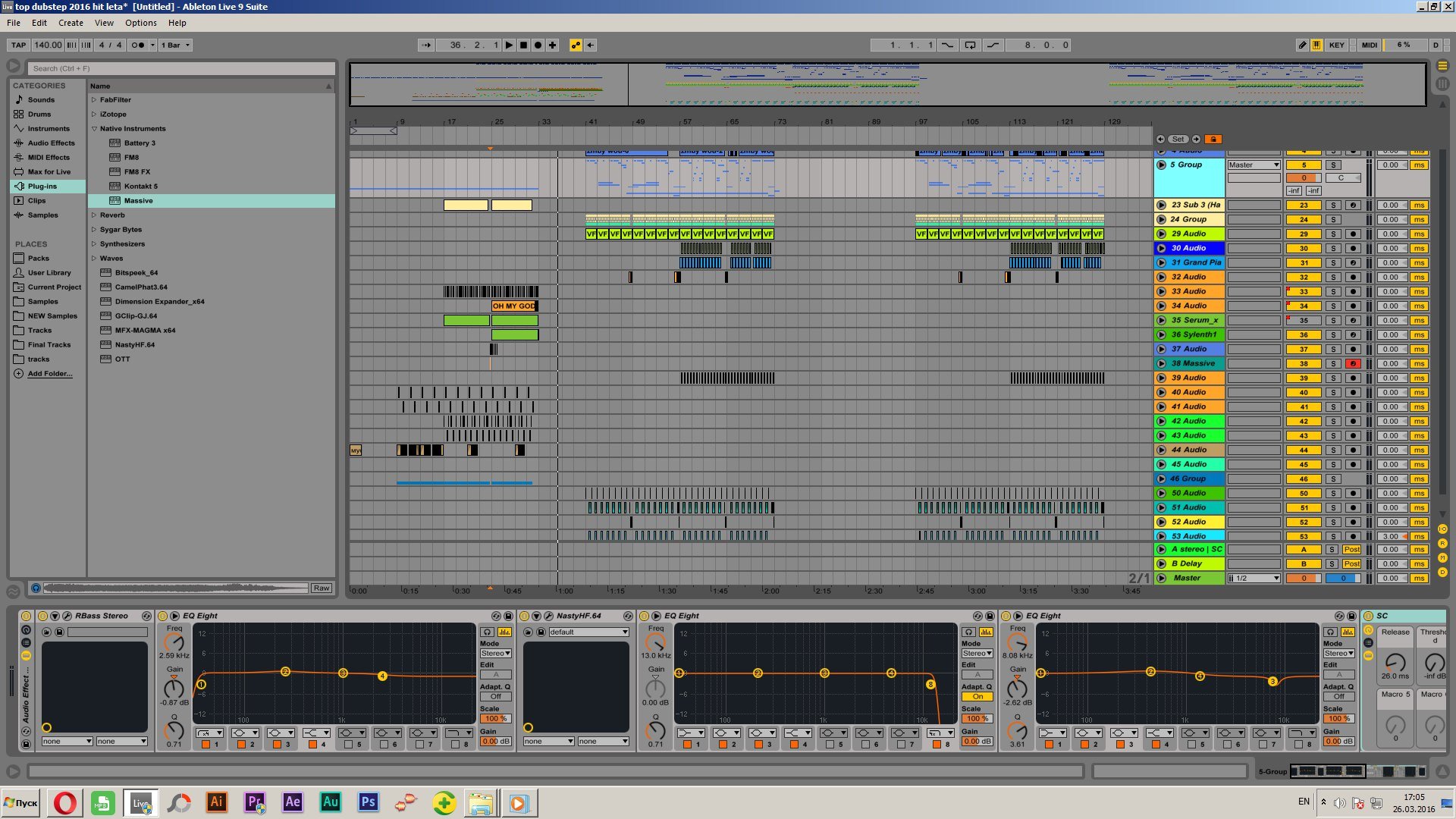Open the View menu
This screenshot has height=819, width=1456.
[104, 23]
